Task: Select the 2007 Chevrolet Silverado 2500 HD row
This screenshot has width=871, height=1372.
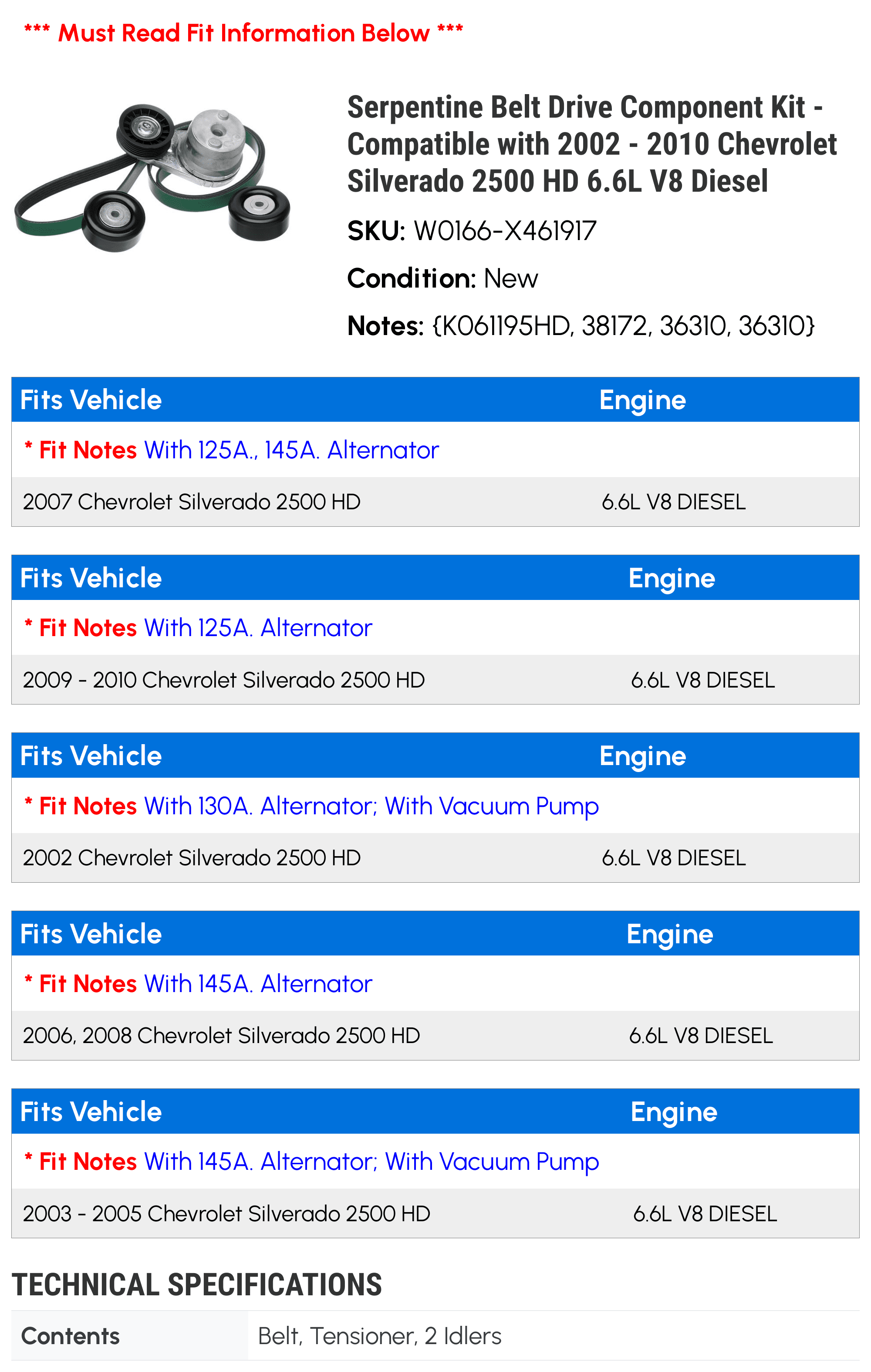Action: click(435, 502)
